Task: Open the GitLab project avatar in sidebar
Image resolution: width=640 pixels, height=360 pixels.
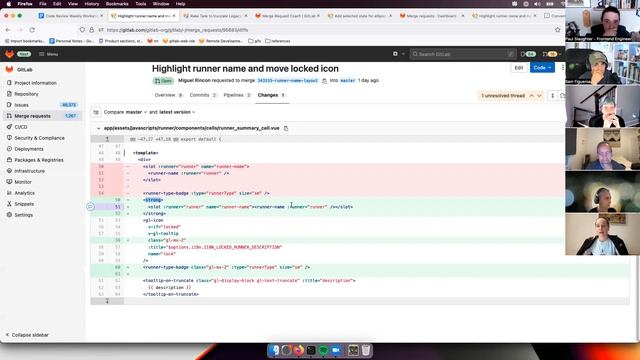Action: coord(9,69)
